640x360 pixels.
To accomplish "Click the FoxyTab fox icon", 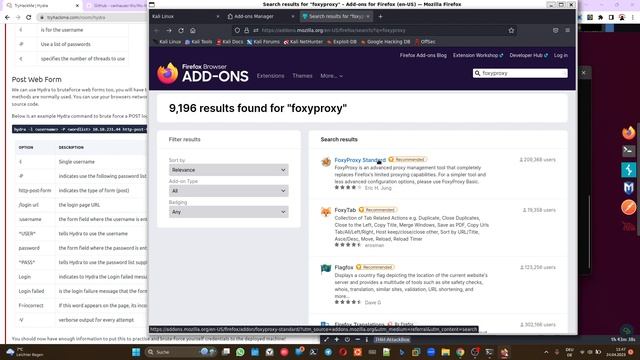I will coord(326,212).
